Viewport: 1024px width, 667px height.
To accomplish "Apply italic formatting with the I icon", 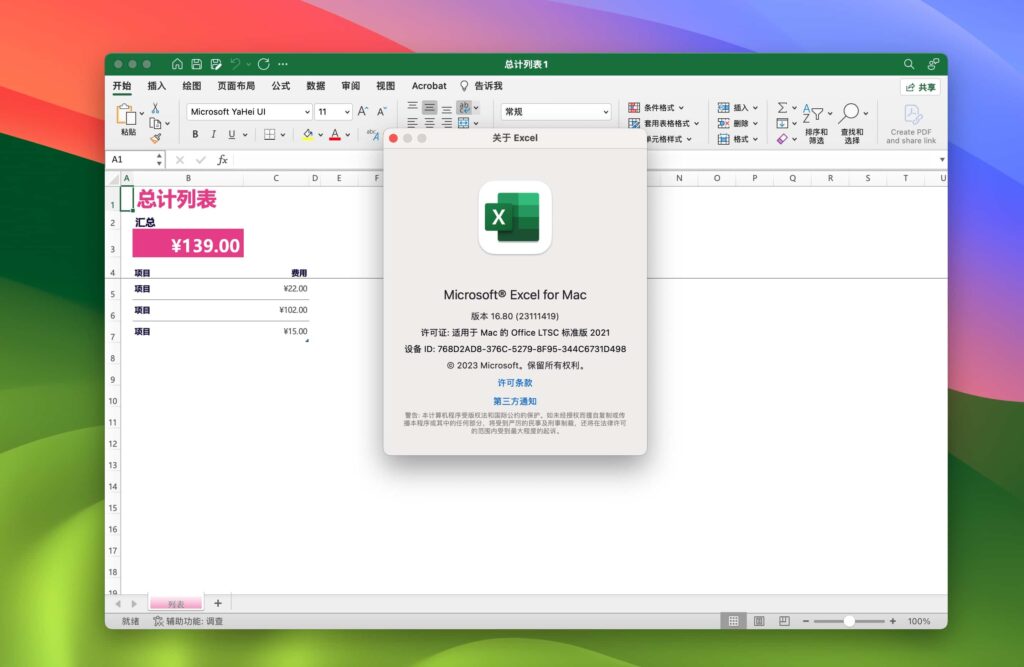I will click(x=213, y=134).
